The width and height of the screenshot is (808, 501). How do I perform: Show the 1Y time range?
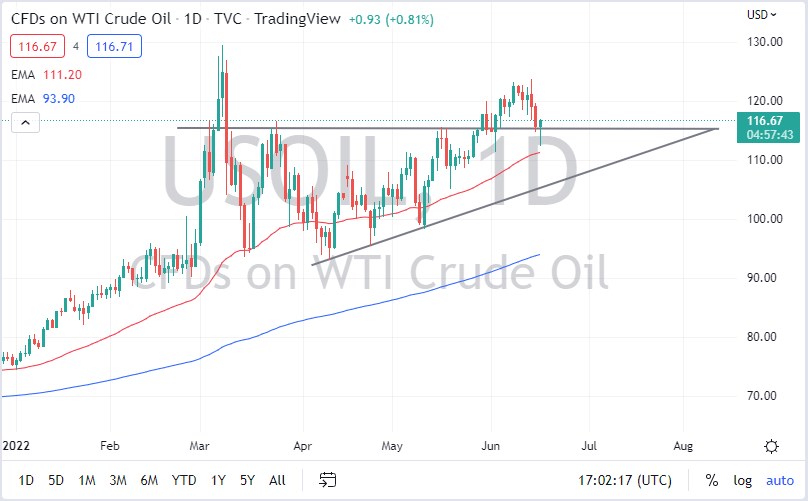218,480
